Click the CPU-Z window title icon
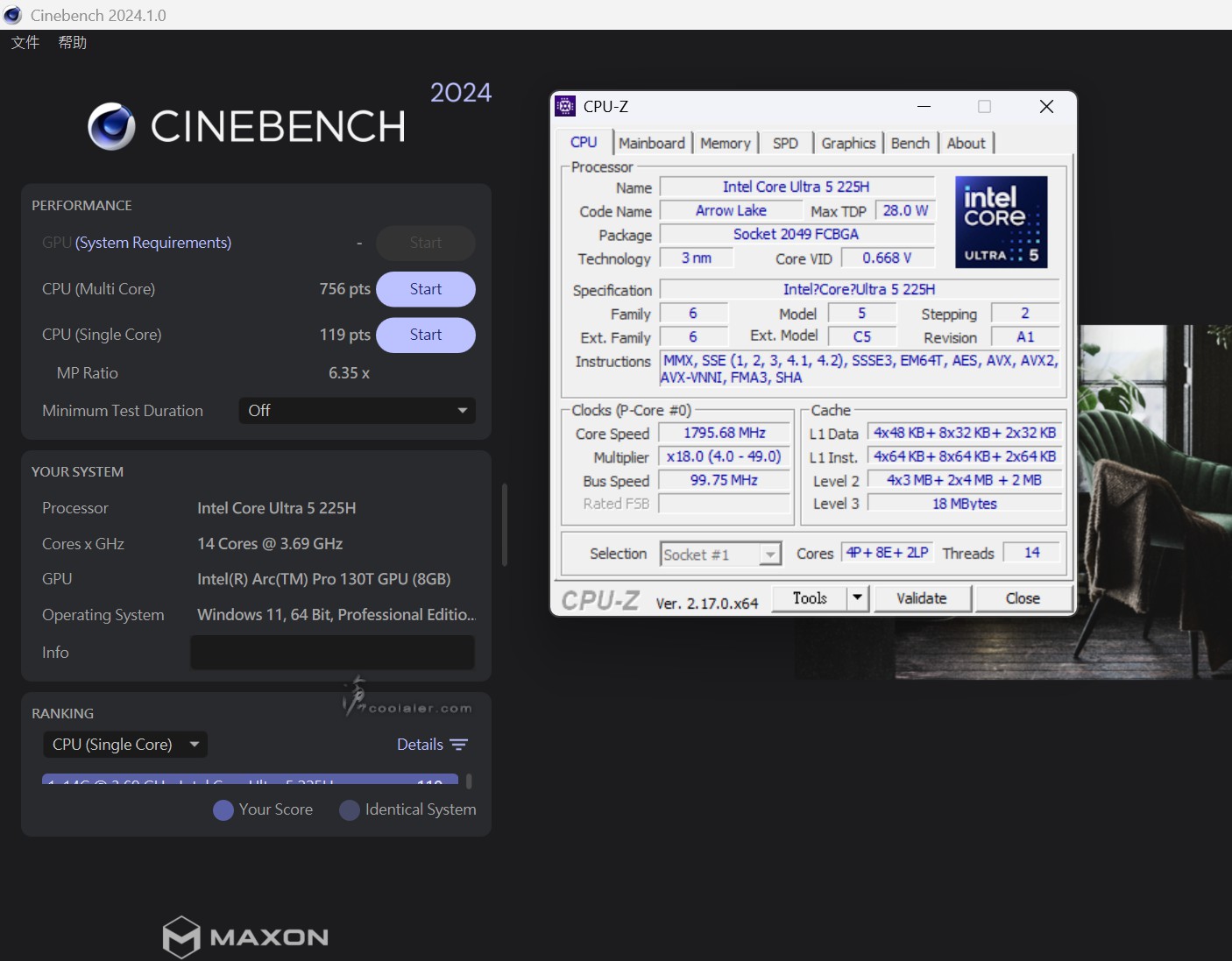Viewport: 1232px width, 961px height. [x=566, y=107]
